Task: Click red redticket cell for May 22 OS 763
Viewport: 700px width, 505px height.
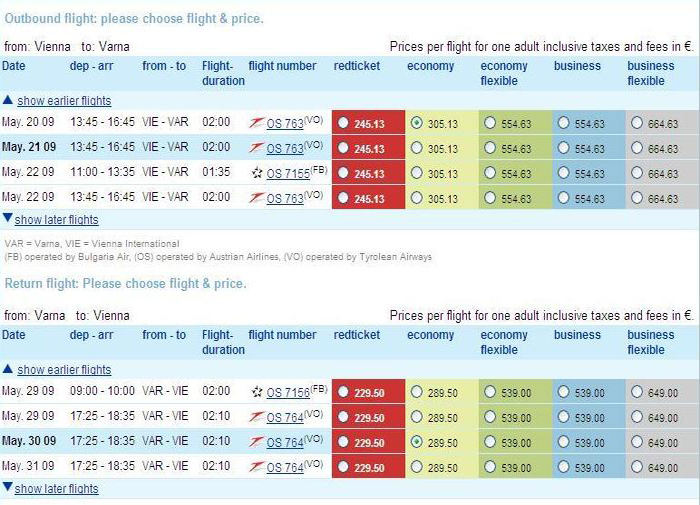Action: (x=368, y=198)
